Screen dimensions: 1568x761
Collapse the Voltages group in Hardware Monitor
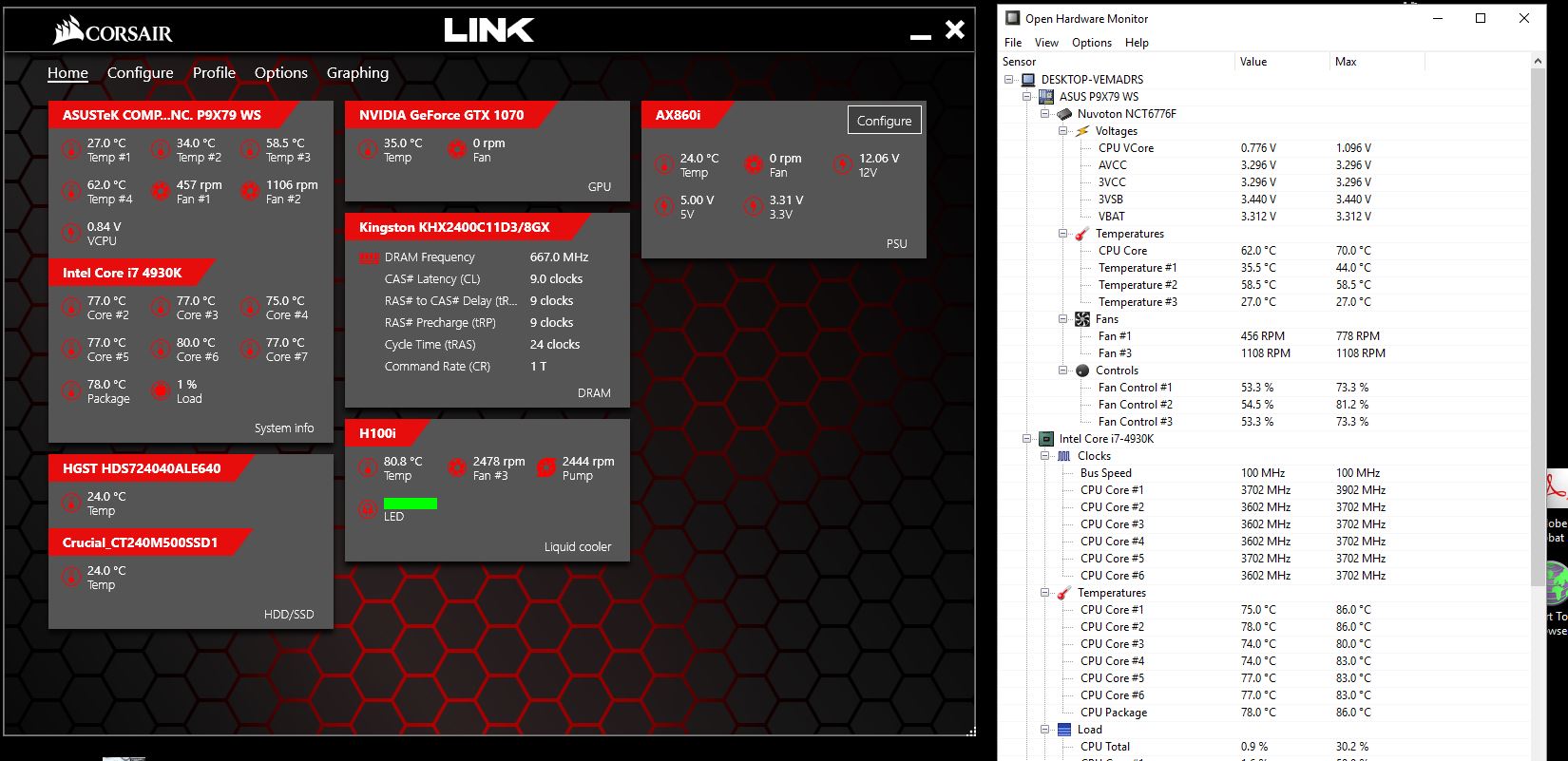point(1063,131)
